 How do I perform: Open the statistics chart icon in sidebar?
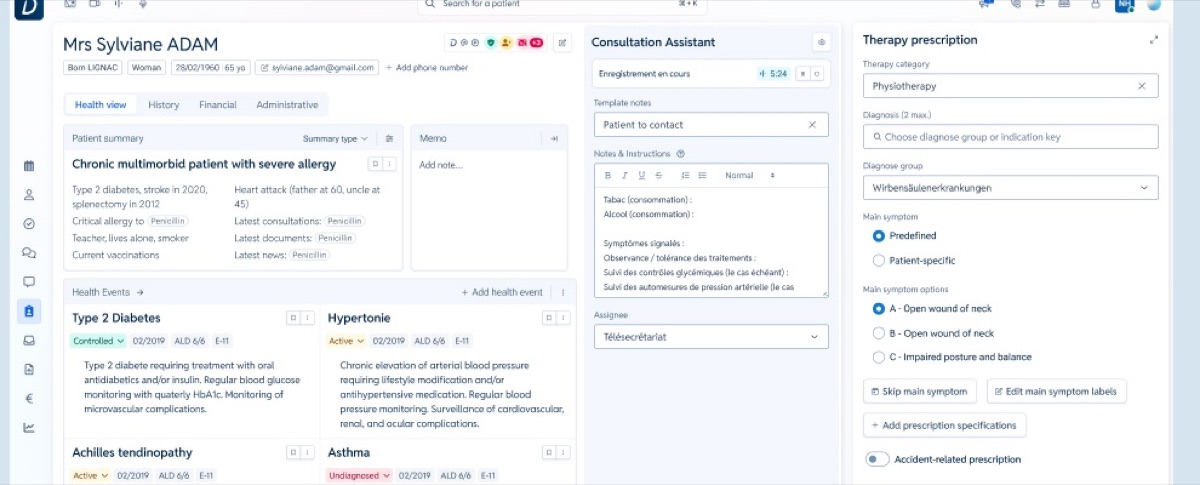29,427
